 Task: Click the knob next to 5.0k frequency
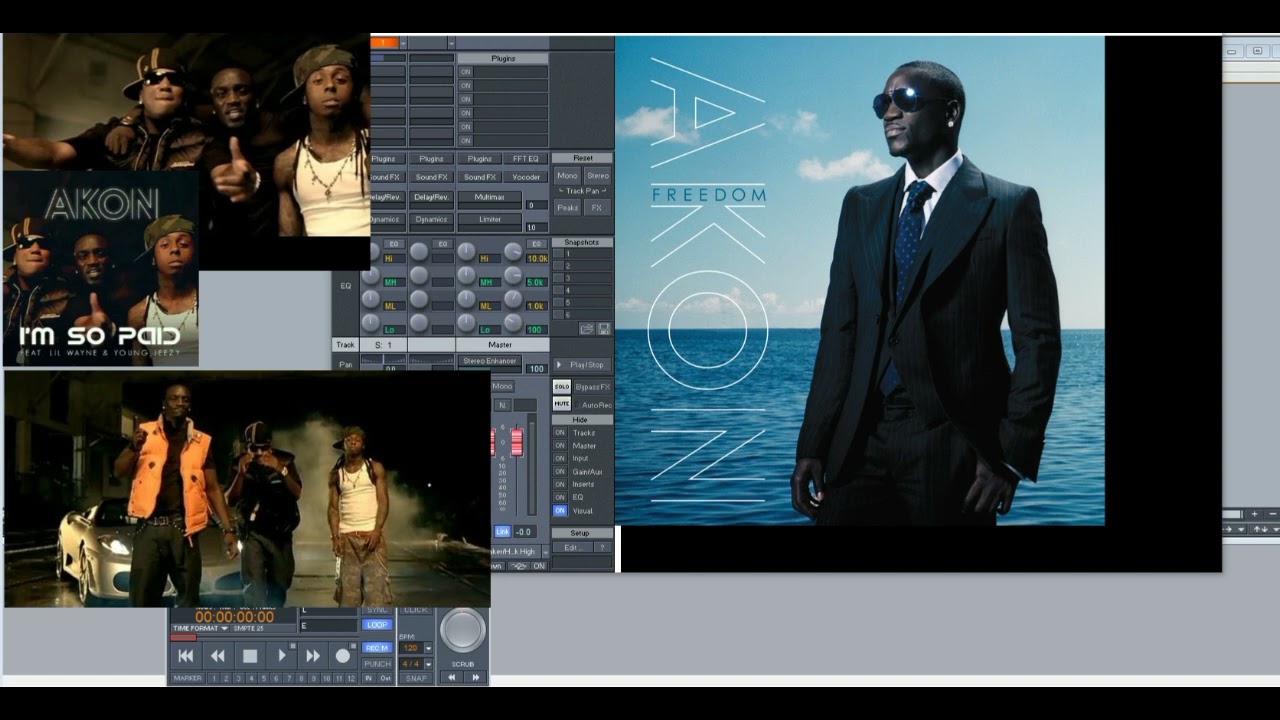pyautogui.click(x=513, y=275)
